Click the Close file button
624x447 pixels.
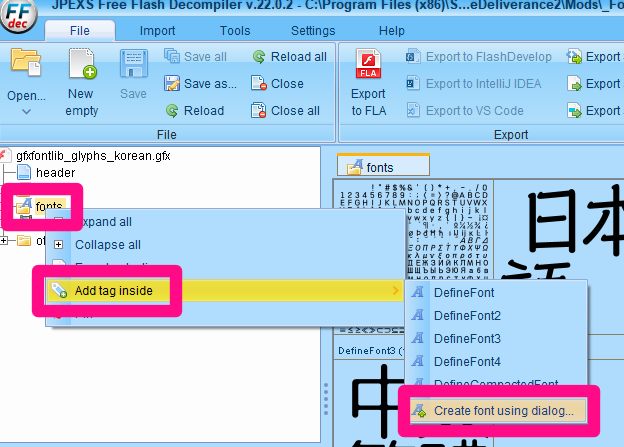tap(277, 84)
